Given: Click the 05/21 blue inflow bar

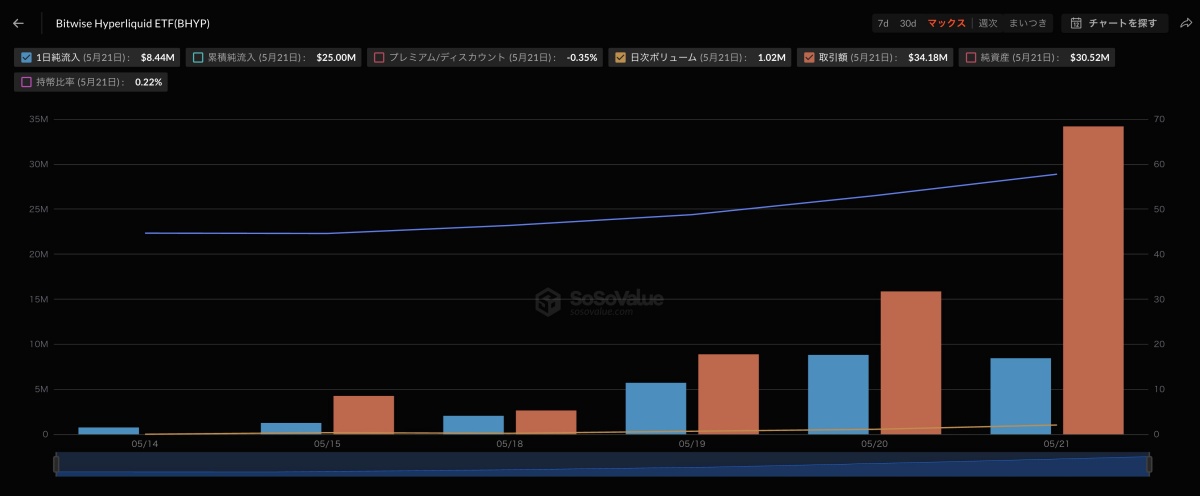Looking at the screenshot, I should pos(1020,396).
